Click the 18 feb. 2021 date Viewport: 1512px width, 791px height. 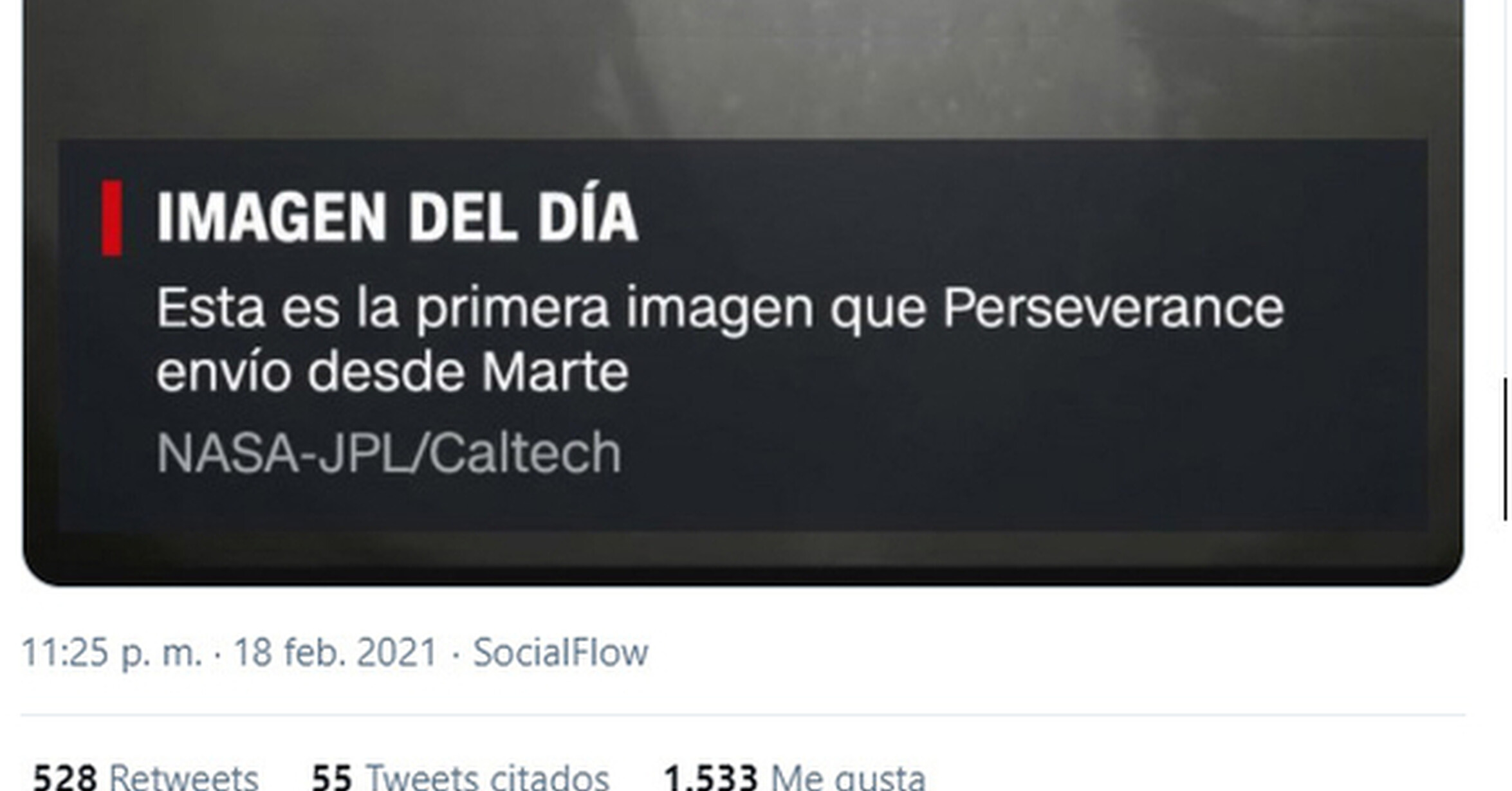[x=335, y=652]
